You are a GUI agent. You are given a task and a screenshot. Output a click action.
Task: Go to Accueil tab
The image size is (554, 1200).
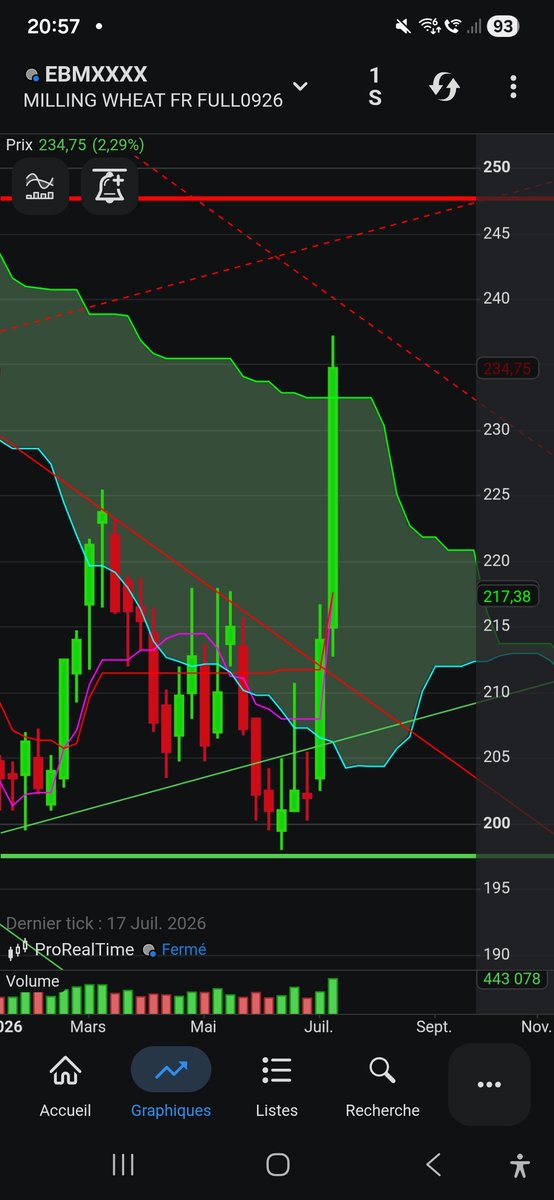pyautogui.click(x=65, y=1085)
